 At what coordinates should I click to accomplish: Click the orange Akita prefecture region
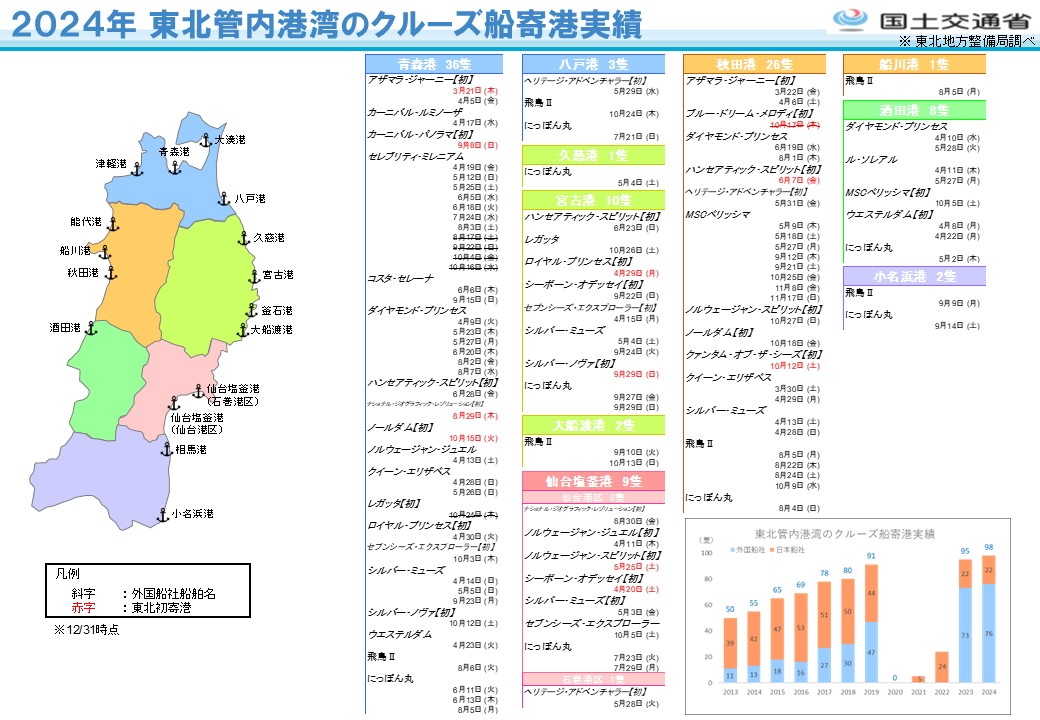(x=136, y=272)
